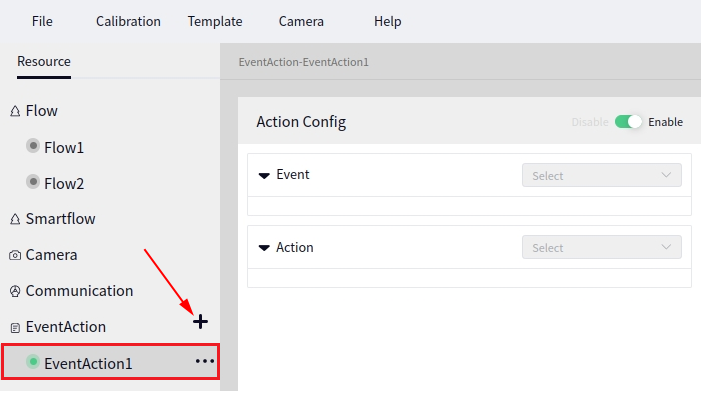The width and height of the screenshot is (701, 393).
Task: Click the Enable label
Action: (665, 122)
